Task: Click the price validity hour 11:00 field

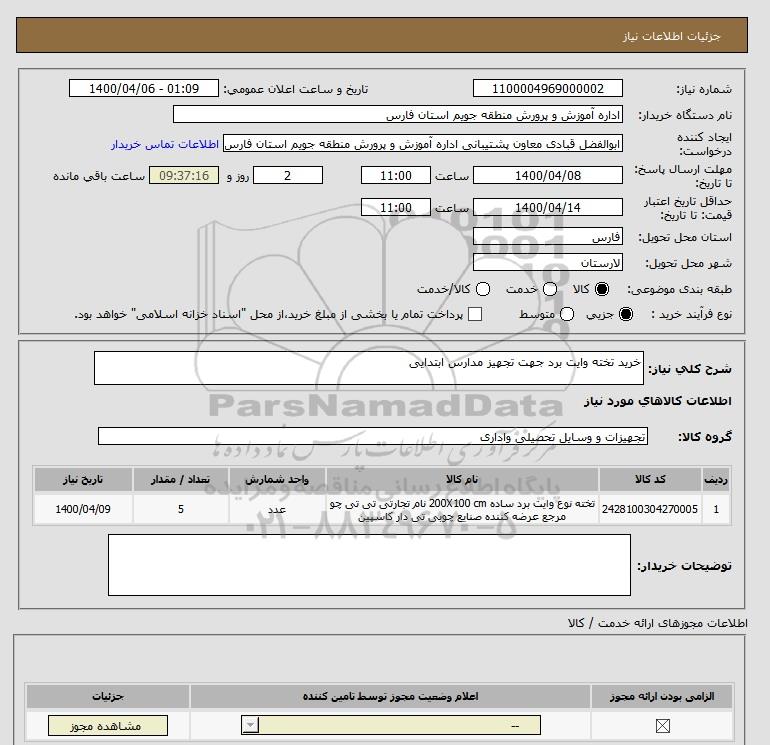Action: click(396, 207)
